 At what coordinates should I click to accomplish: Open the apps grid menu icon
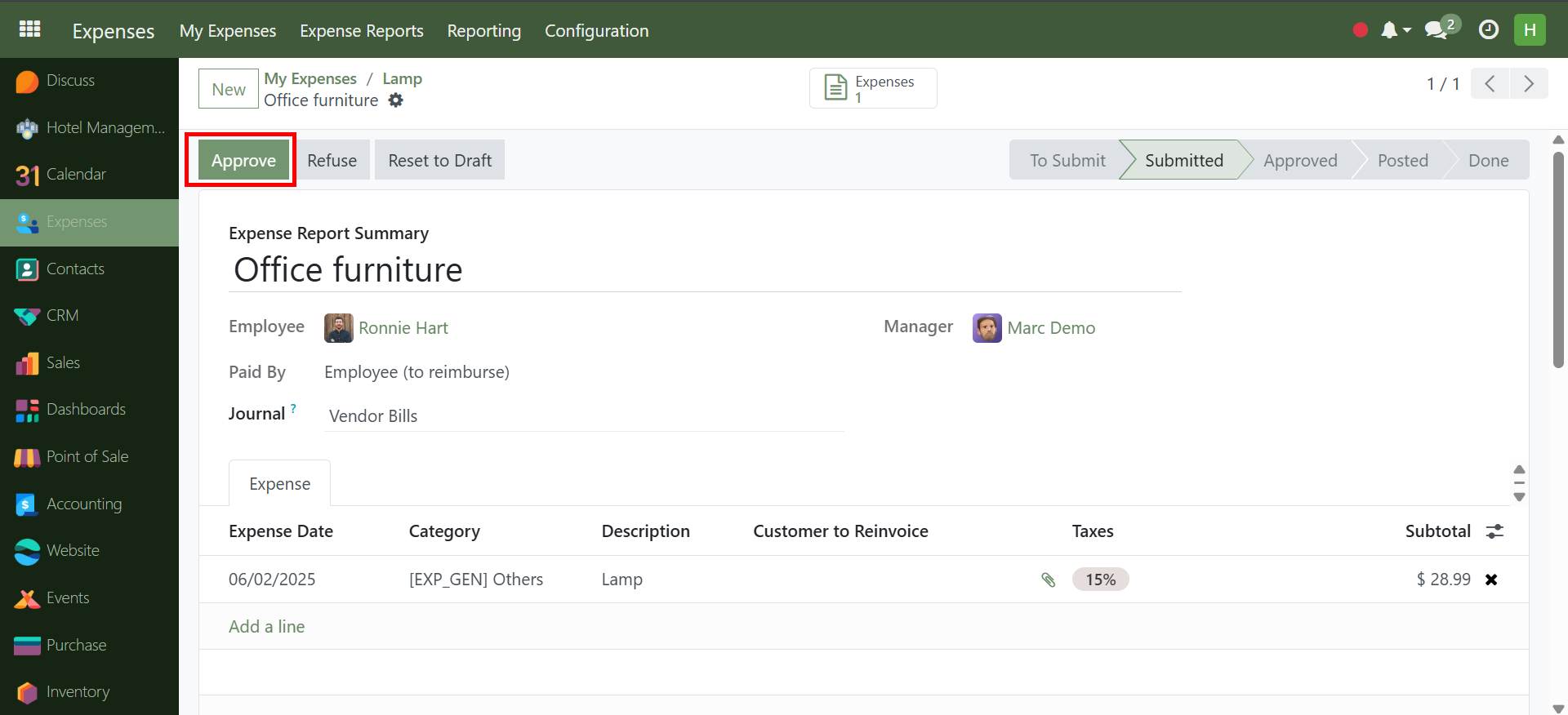click(30, 29)
